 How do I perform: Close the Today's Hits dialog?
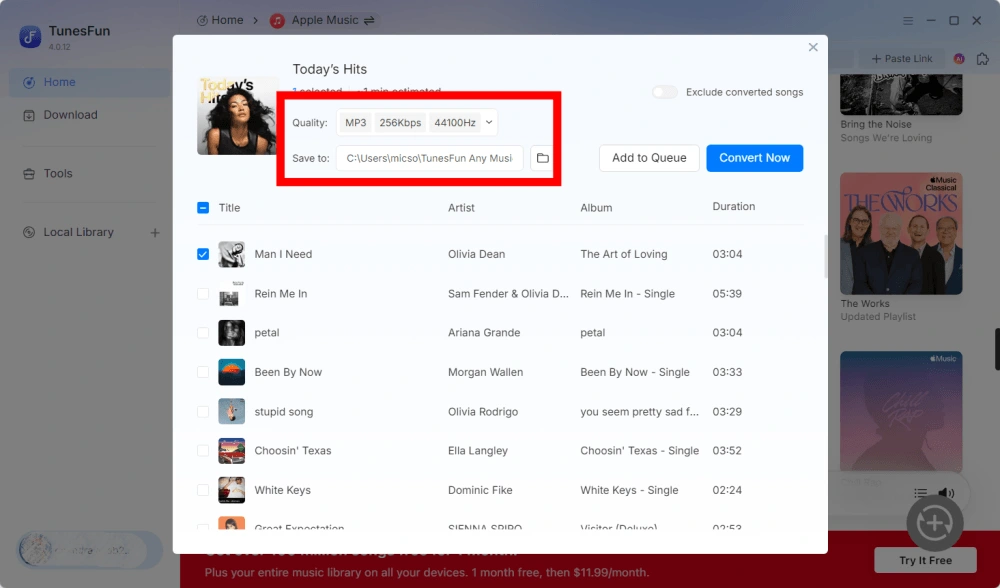tap(812, 47)
